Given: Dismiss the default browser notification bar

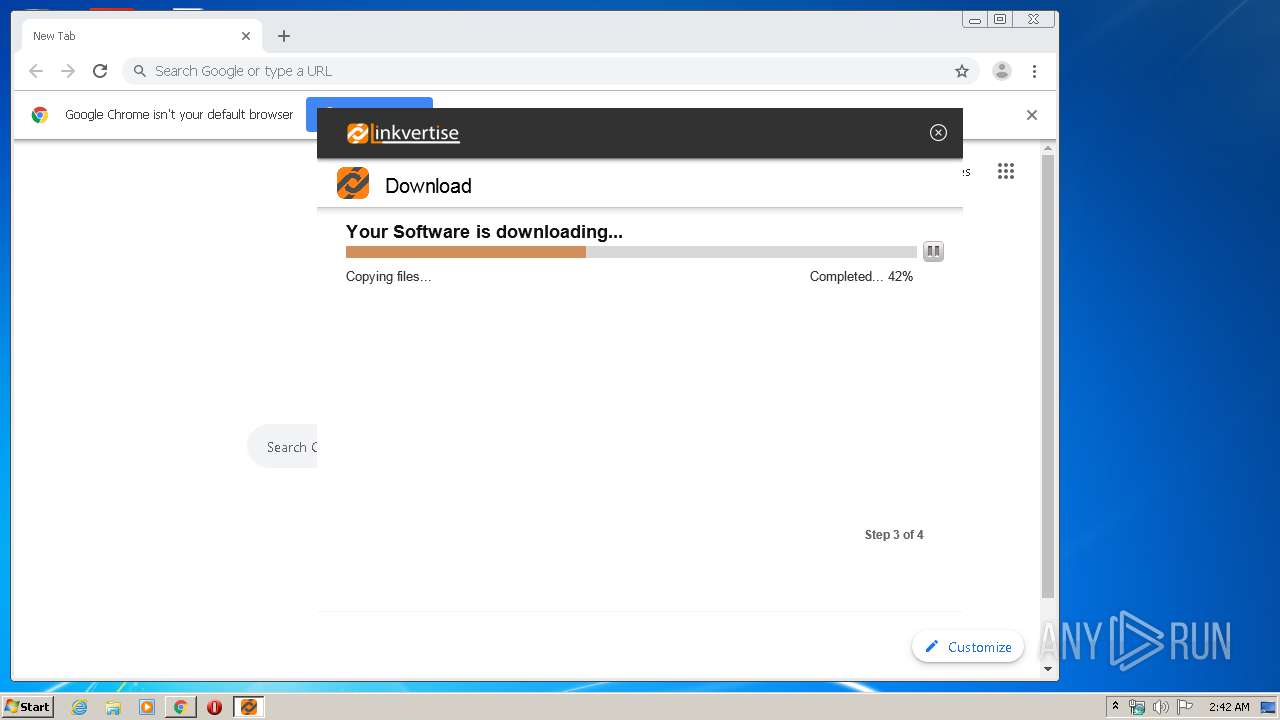Looking at the screenshot, I should pyautogui.click(x=1032, y=115).
